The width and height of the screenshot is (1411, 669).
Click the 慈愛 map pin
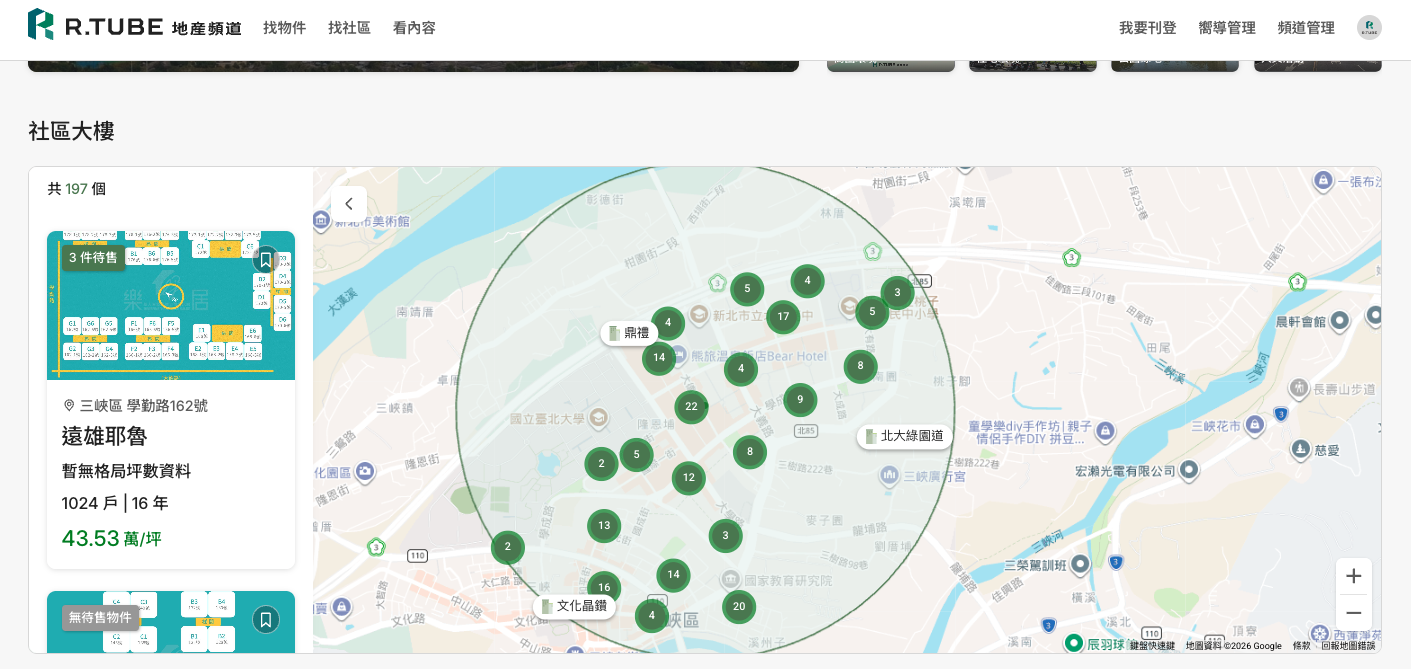point(1301,450)
